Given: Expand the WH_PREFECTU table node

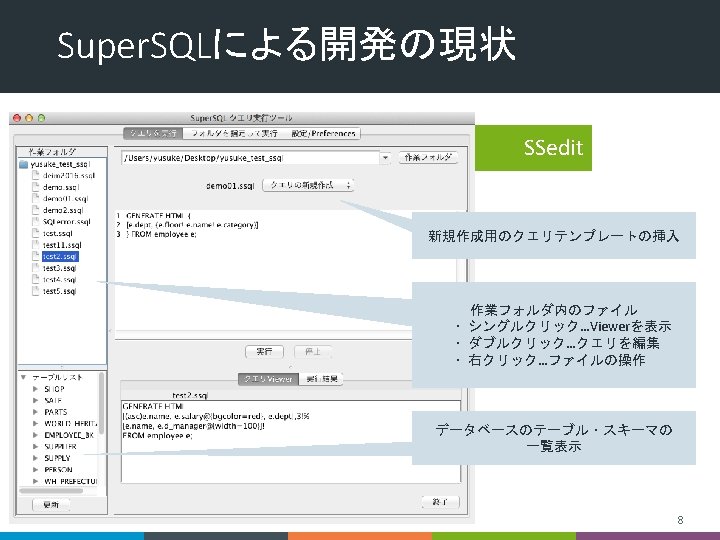Looking at the screenshot, I should [x=35, y=481].
